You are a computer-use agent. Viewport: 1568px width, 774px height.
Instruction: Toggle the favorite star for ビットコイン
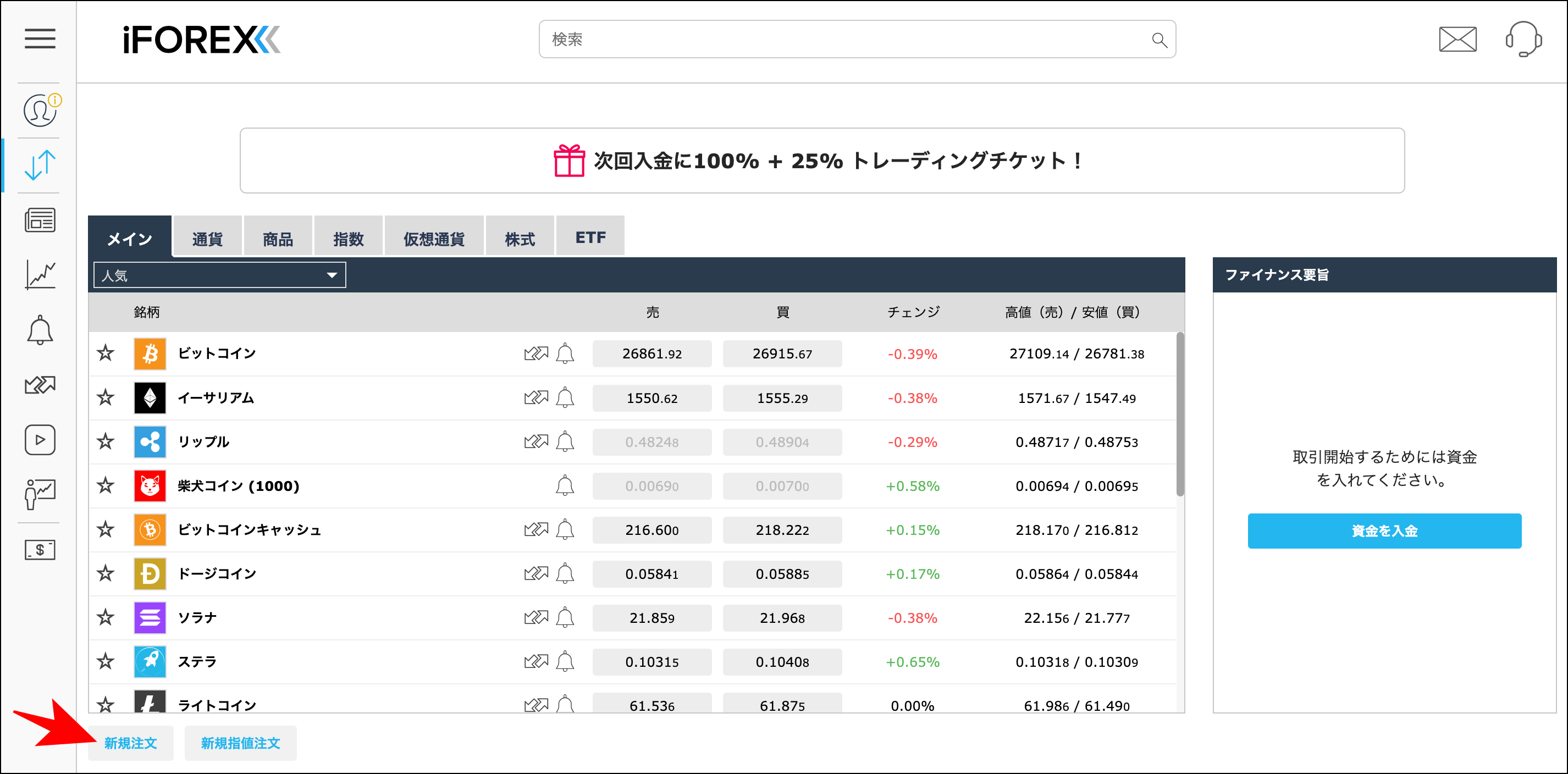106,353
